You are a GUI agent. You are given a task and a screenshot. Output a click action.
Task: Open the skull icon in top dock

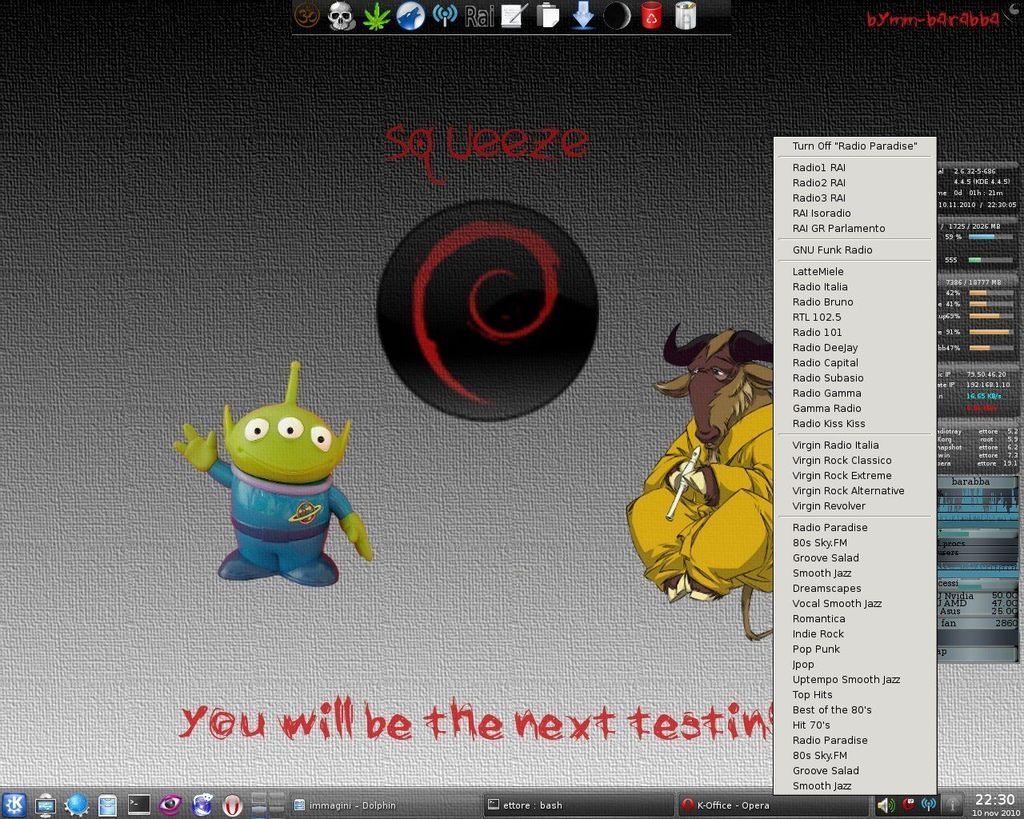pos(342,16)
